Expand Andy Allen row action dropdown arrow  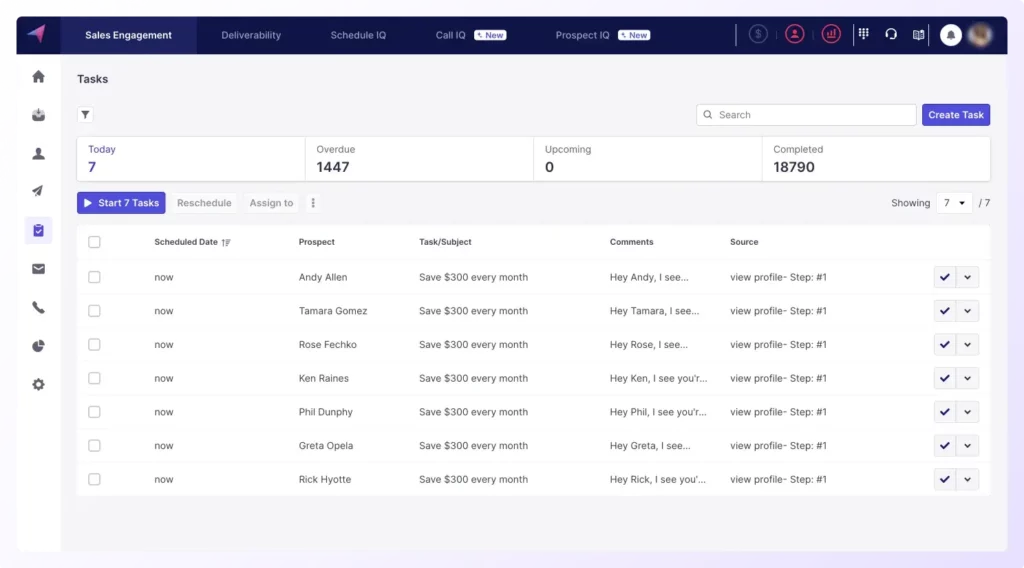967,277
